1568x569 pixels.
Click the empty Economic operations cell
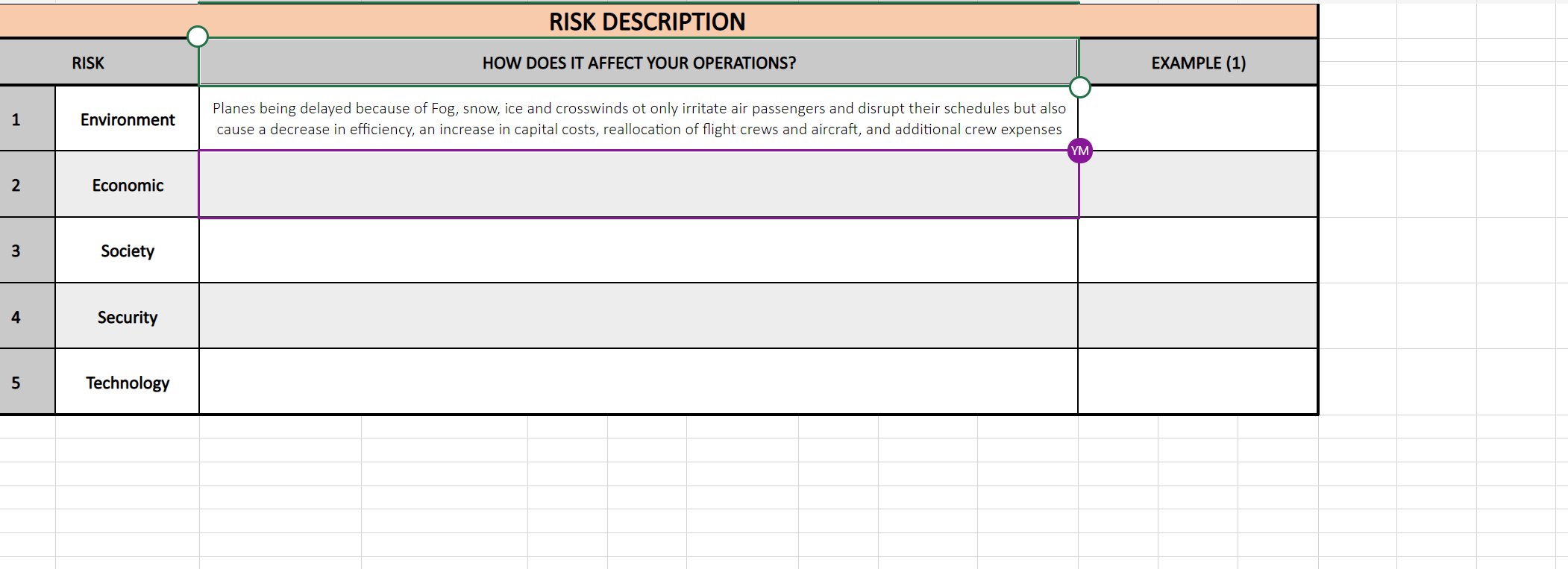tap(639, 185)
